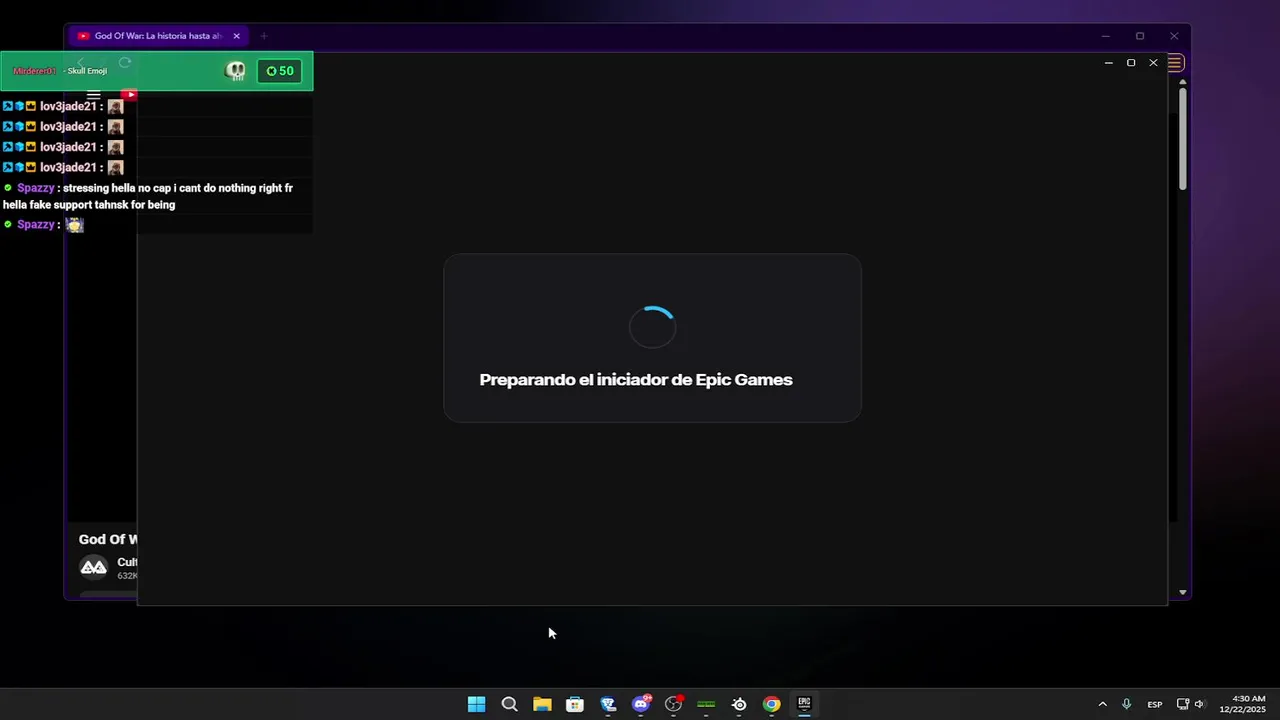Screen dimensions: 1280x720
Task: Open the green bar app in taskbar
Action: (706, 704)
